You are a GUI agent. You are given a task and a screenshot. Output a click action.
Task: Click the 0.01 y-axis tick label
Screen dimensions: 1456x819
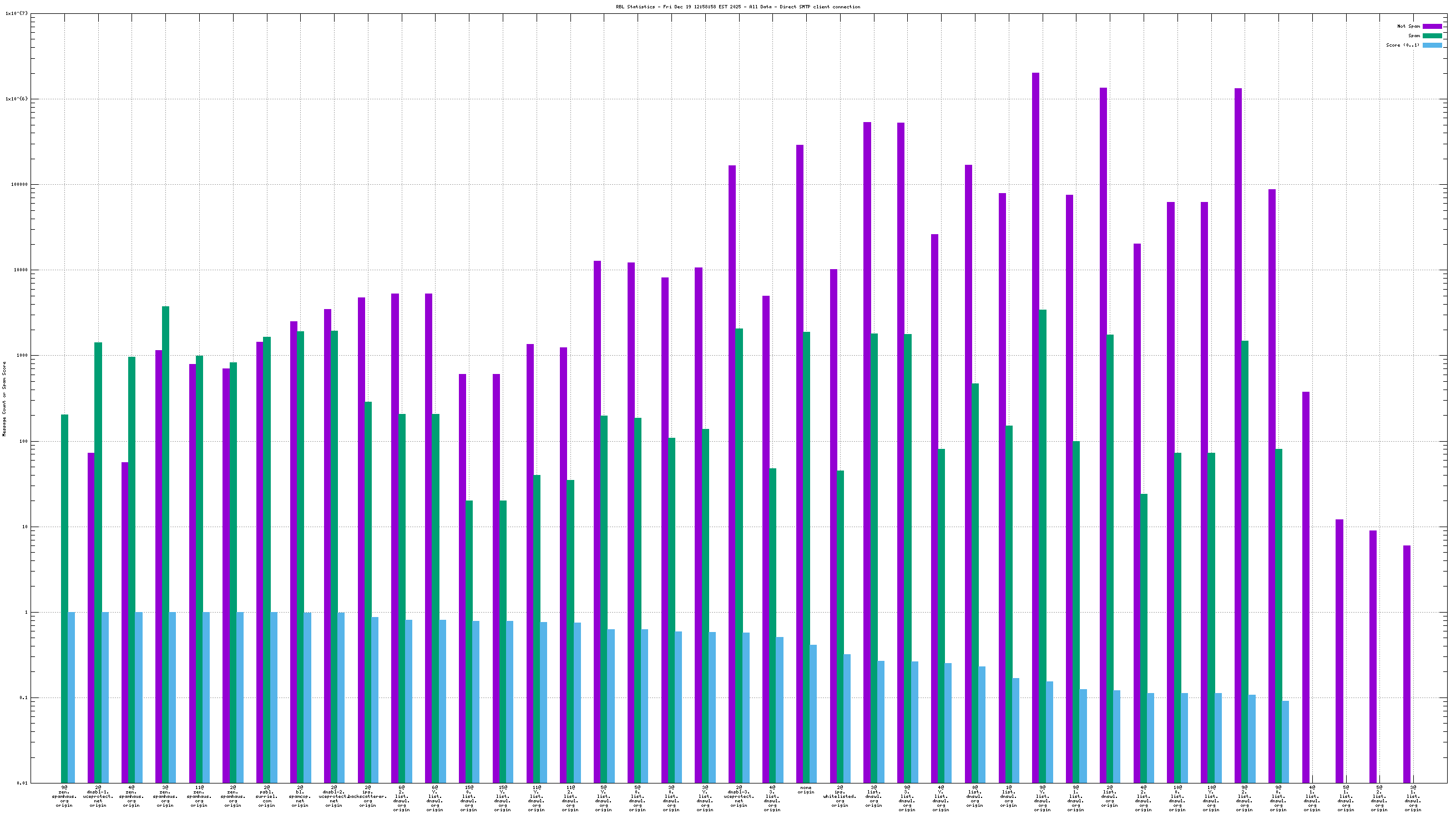(22, 783)
